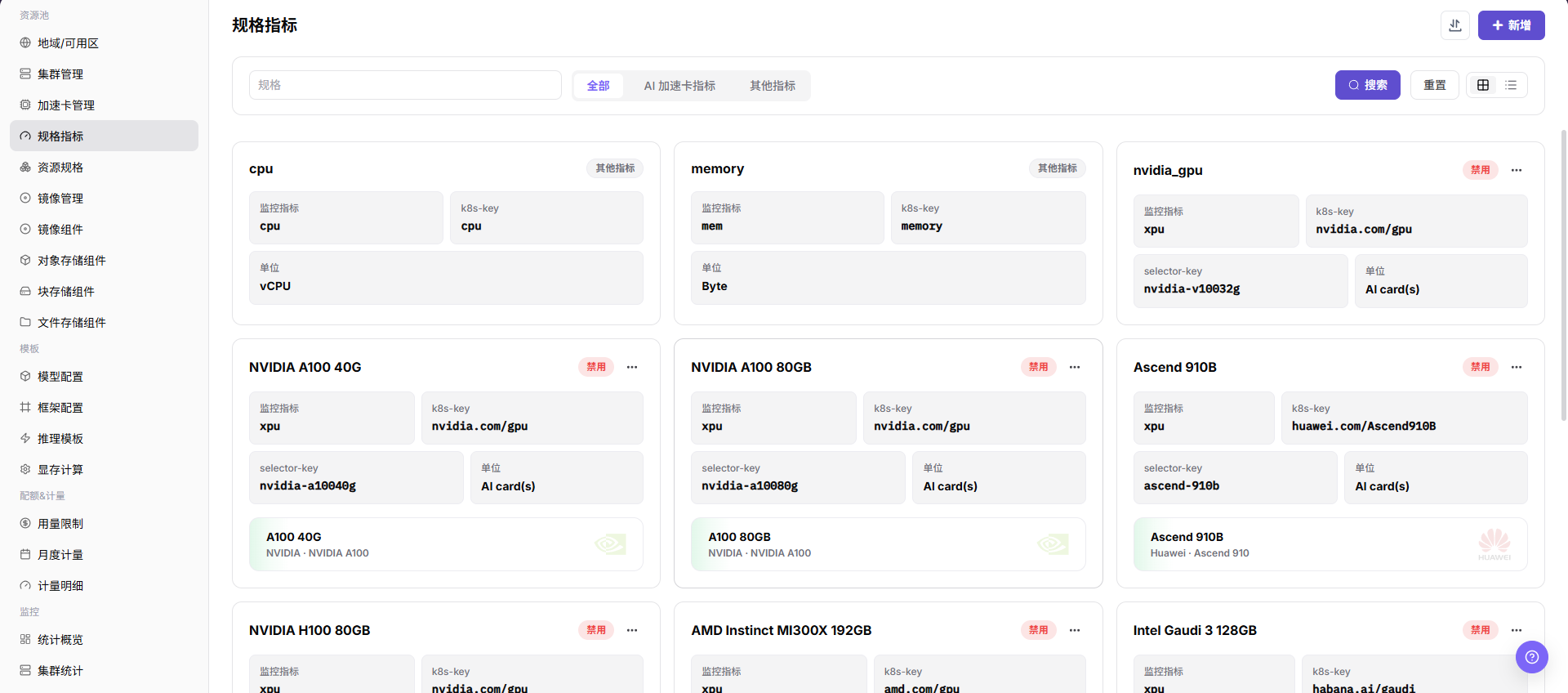Click the 搜索 button
This screenshot has height=693, width=1568.
(x=1367, y=85)
